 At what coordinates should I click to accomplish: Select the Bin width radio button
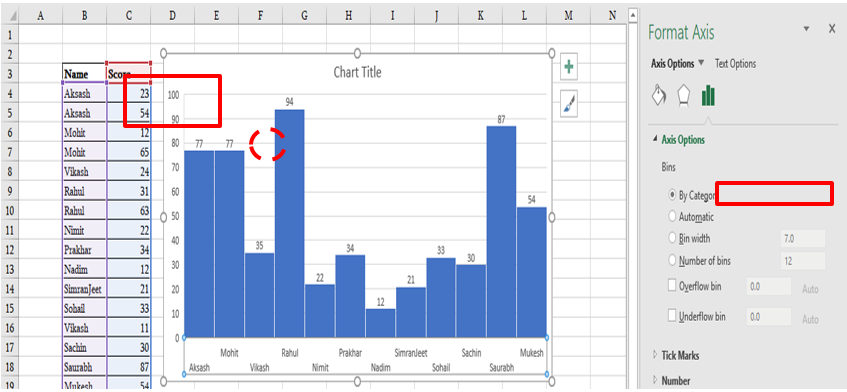coord(673,238)
